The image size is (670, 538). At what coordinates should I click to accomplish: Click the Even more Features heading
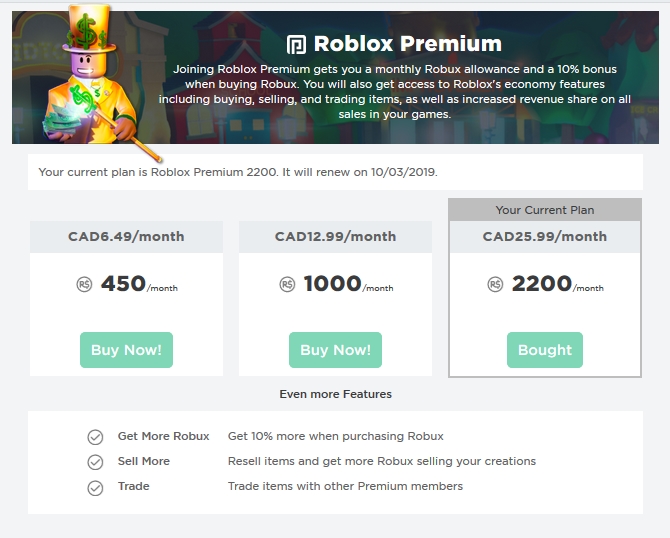click(x=335, y=394)
